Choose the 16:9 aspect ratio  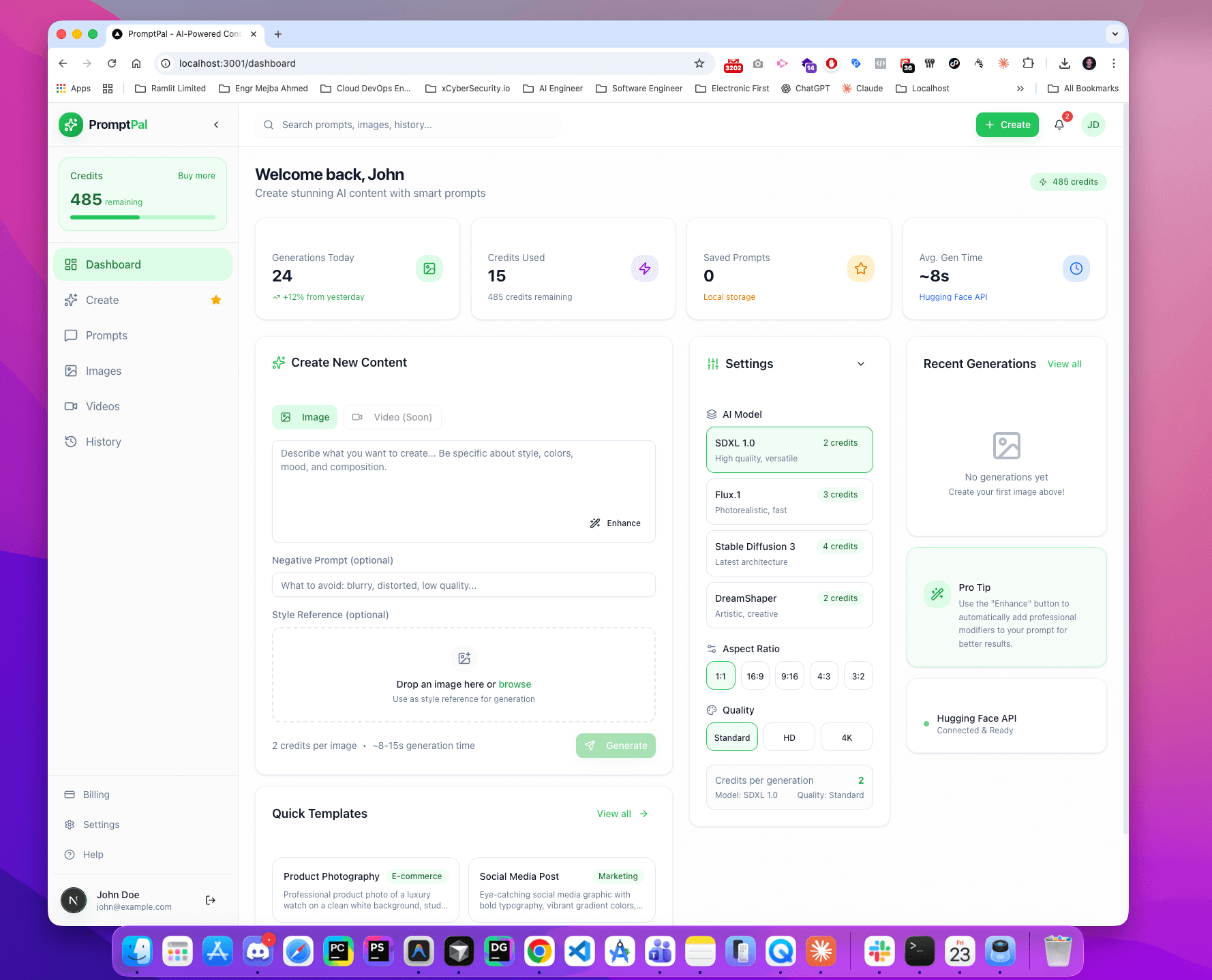coord(755,675)
